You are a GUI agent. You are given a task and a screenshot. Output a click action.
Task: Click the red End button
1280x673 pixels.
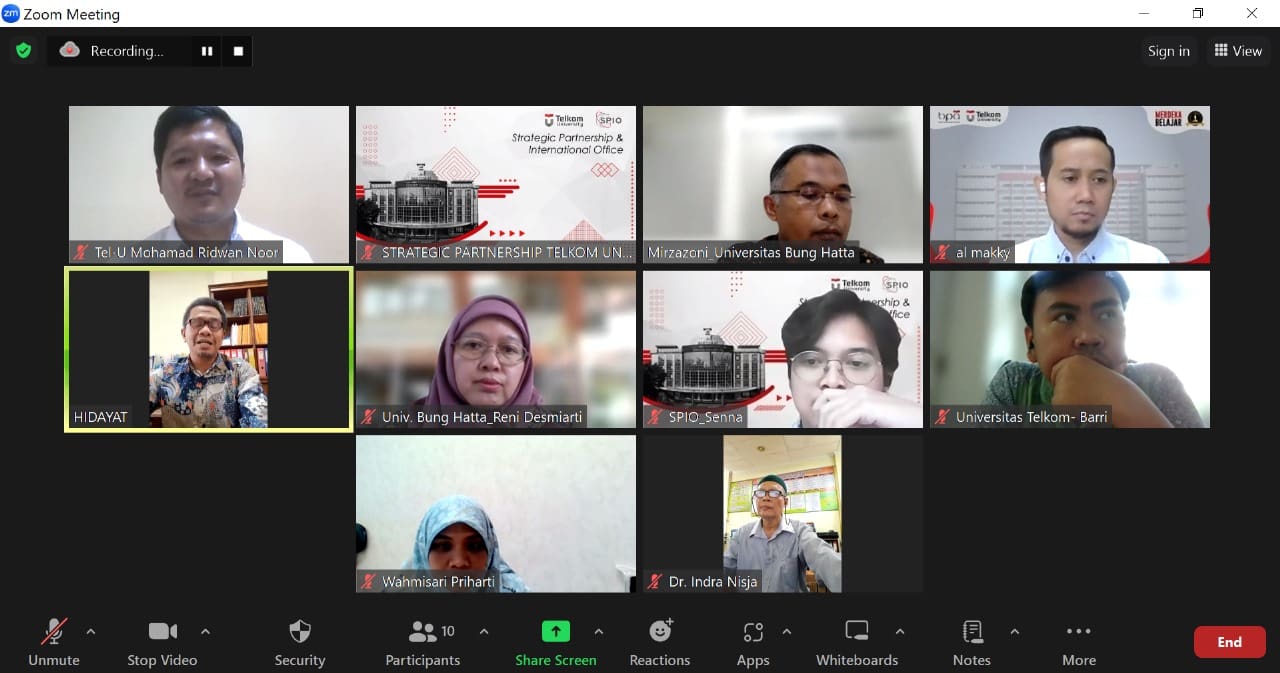point(1229,642)
